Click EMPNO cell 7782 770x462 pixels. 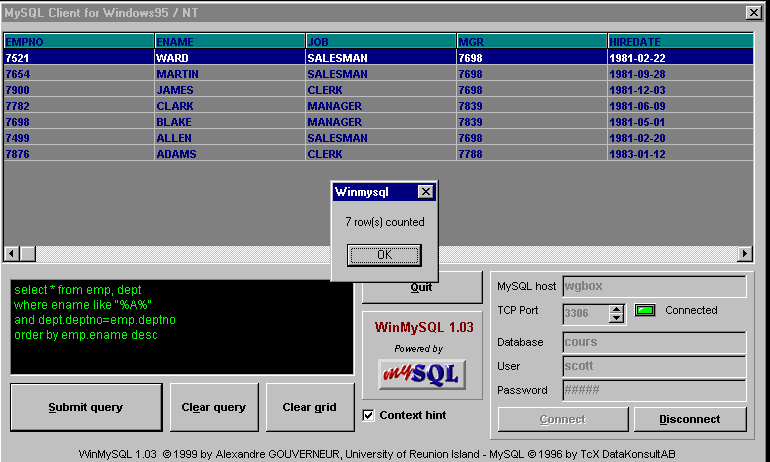(79, 106)
